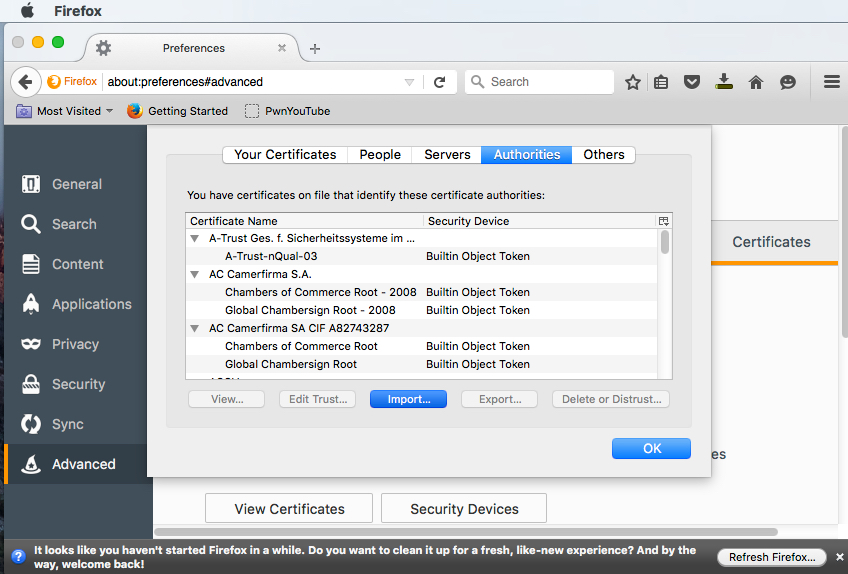The height and width of the screenshot is (574, 848).
Task: Select Global Chambersign Root - 2008 row
Action: (x=422, y=310)
